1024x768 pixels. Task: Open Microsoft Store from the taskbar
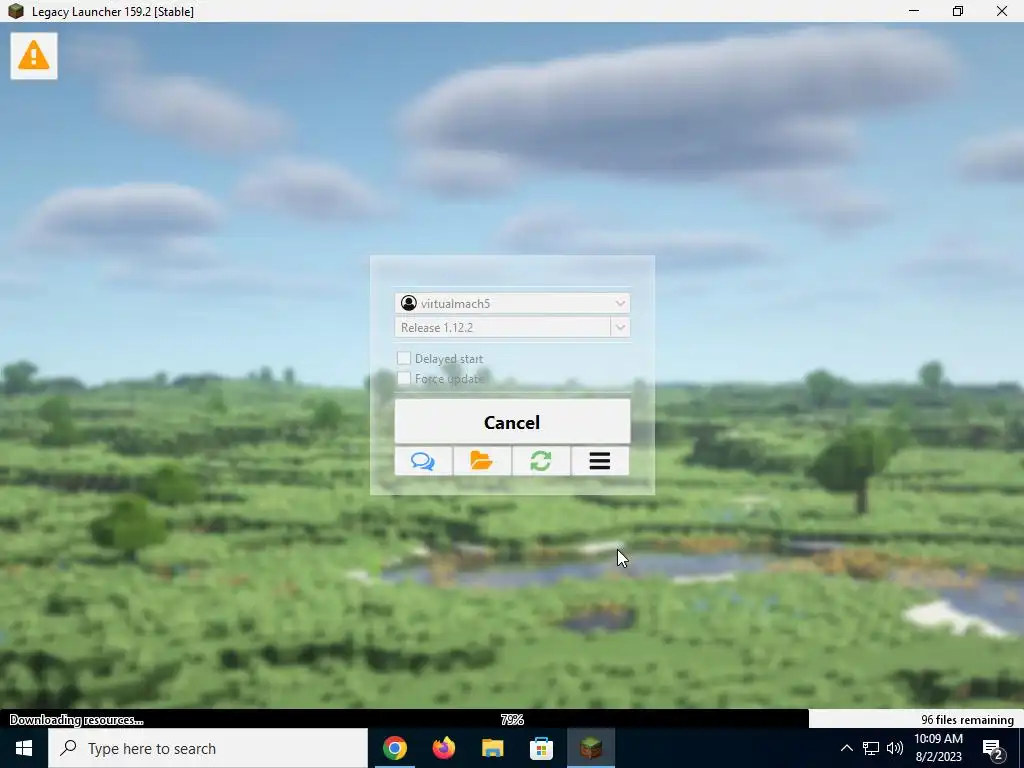click(x=541, y=748)
